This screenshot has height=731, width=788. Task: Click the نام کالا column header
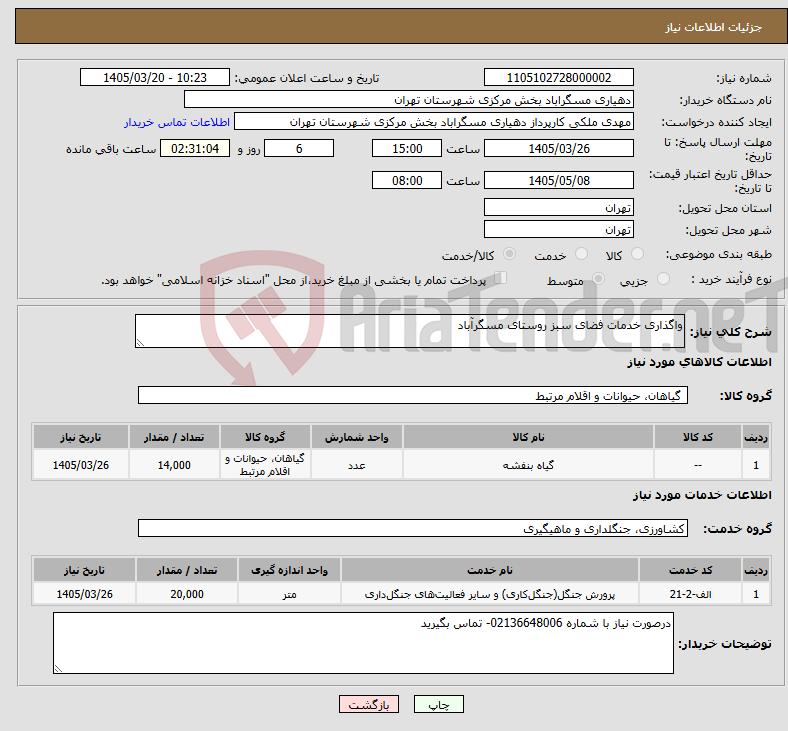[528, 437]
